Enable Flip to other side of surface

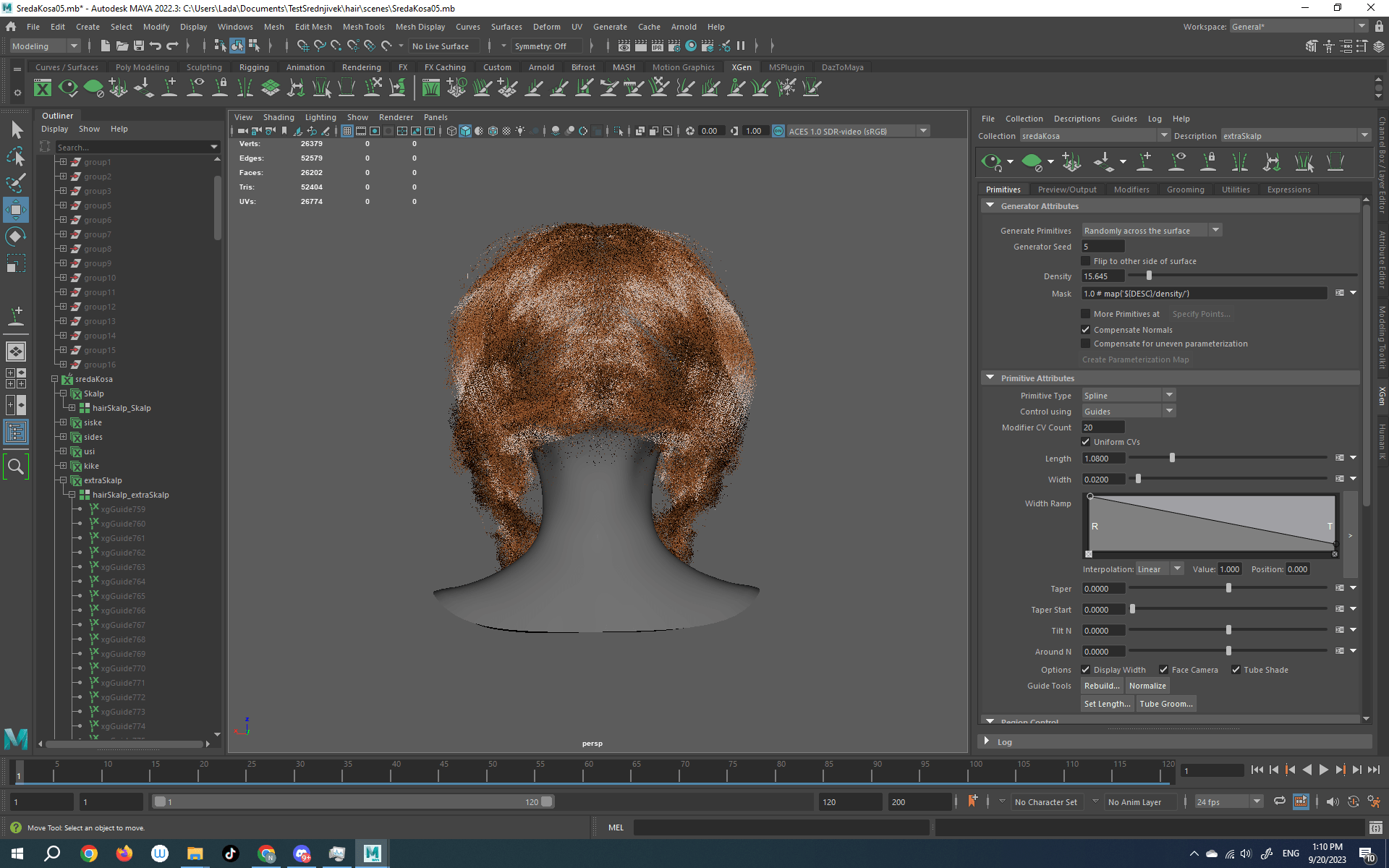pyautogui.click(x=1085, y=261)
